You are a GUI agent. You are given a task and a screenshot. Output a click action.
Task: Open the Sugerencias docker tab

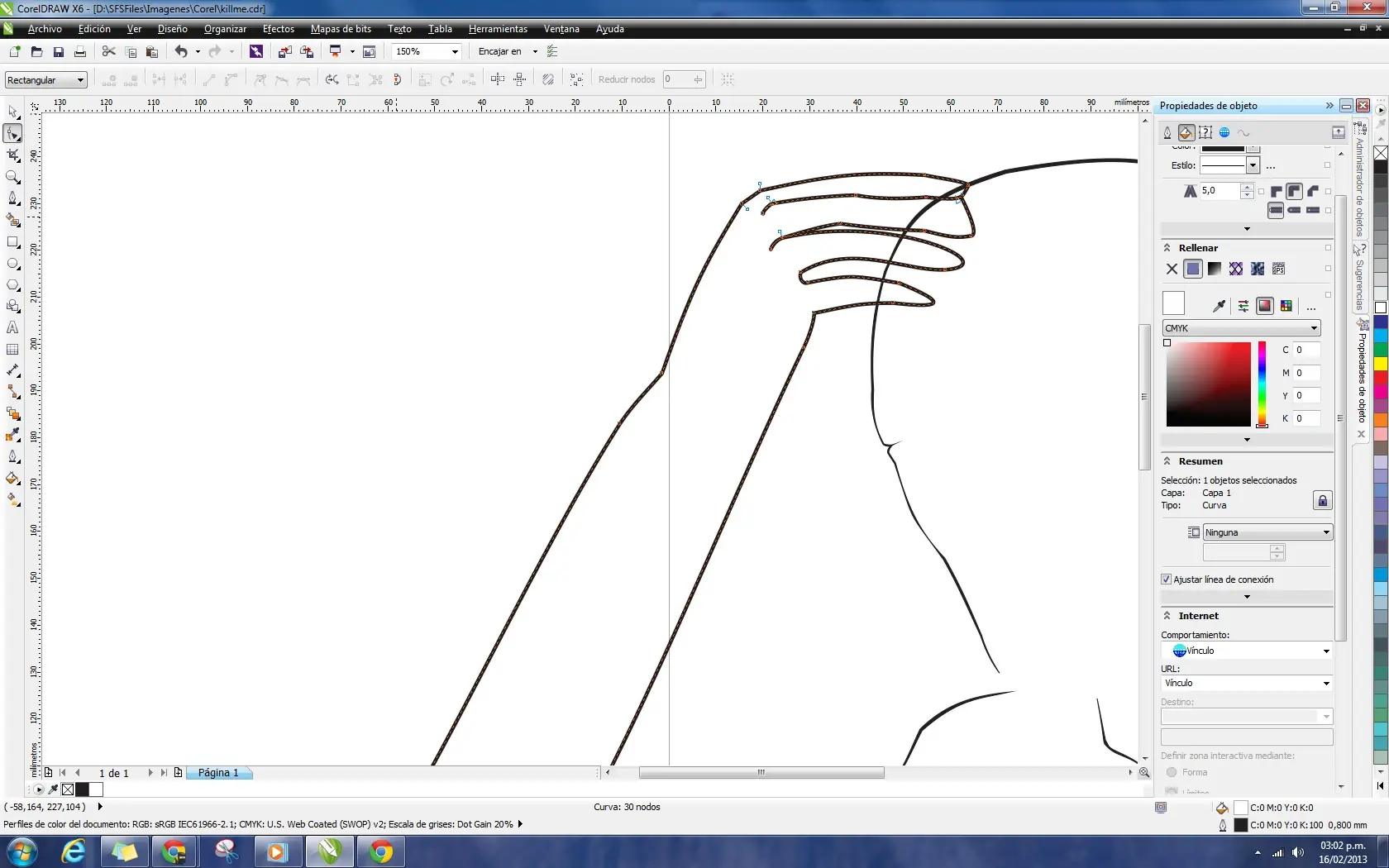point(1360,278)
